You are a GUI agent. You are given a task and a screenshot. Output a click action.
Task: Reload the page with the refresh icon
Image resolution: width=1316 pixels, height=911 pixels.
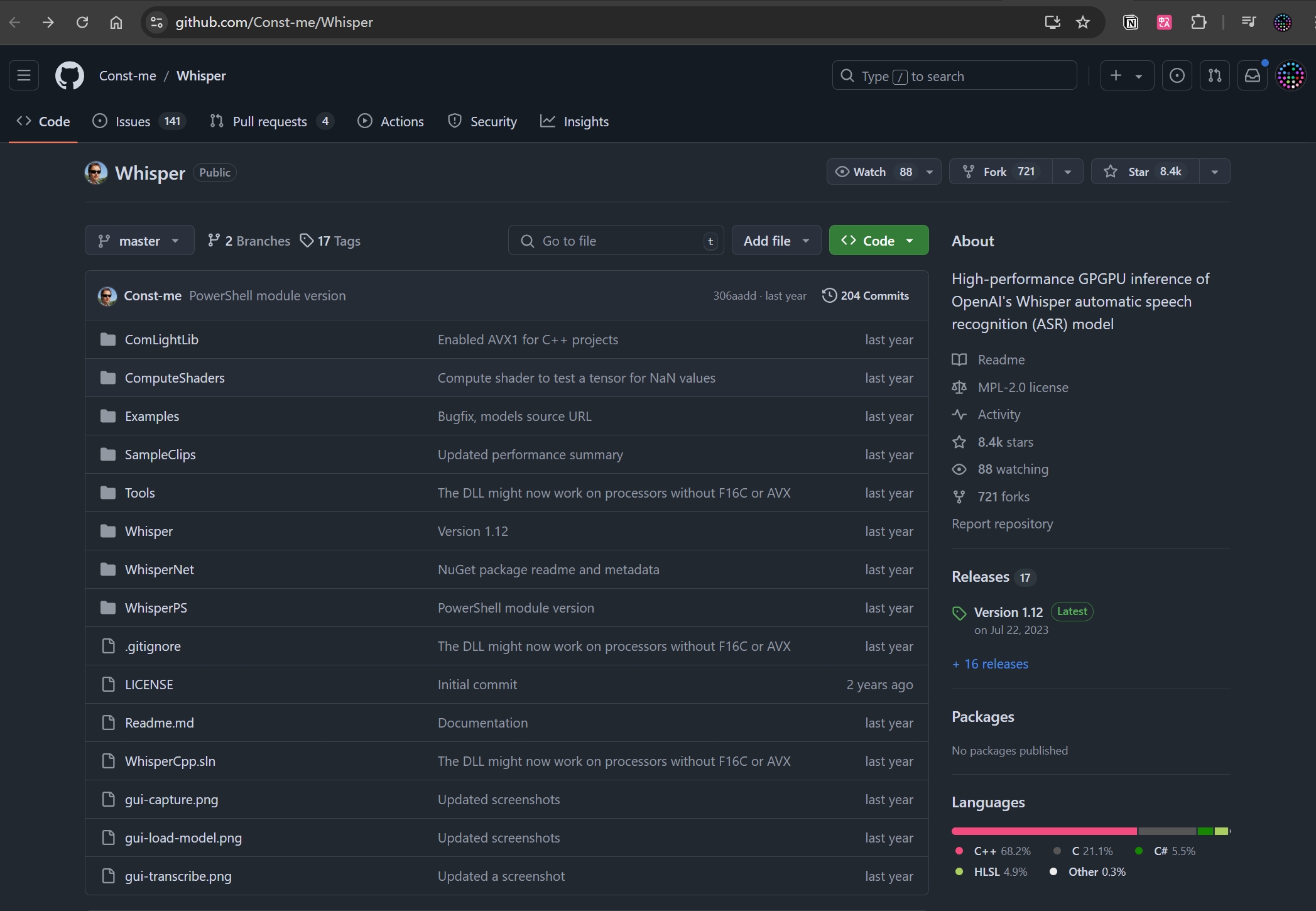click(x=82, y=23)
